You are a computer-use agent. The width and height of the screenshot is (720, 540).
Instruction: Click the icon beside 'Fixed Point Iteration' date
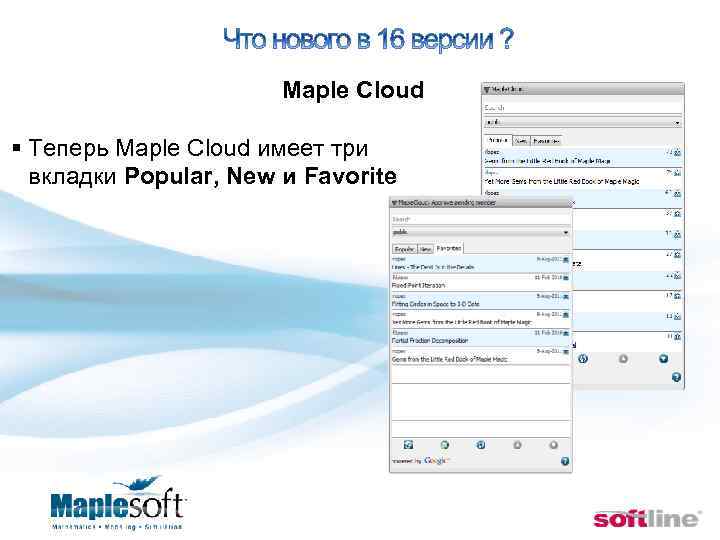click(566, 278)
